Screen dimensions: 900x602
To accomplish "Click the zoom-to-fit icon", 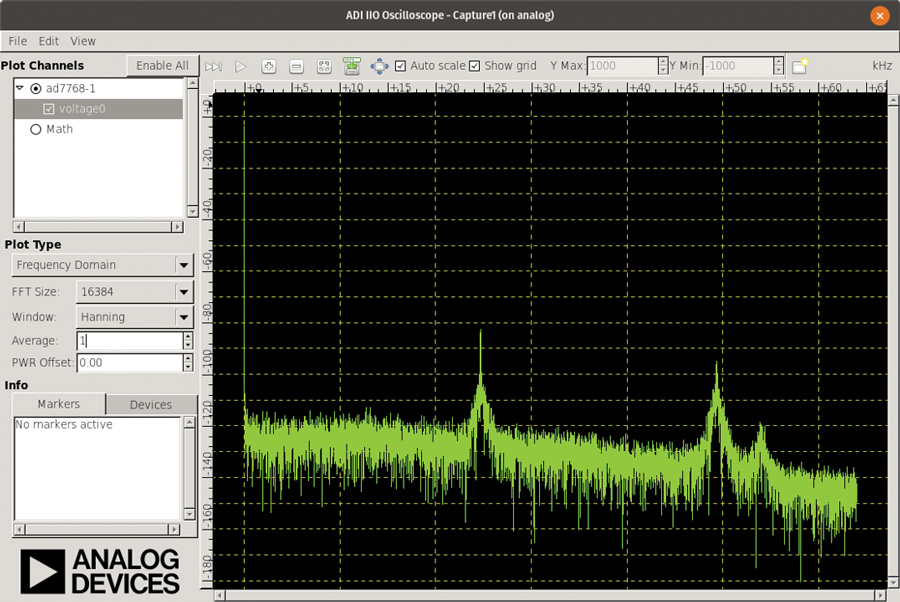I will (323, 66).
